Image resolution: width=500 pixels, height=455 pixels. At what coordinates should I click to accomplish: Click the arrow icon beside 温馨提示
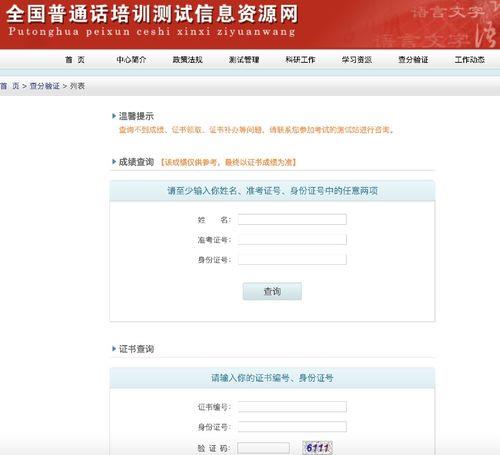(114, 116)
